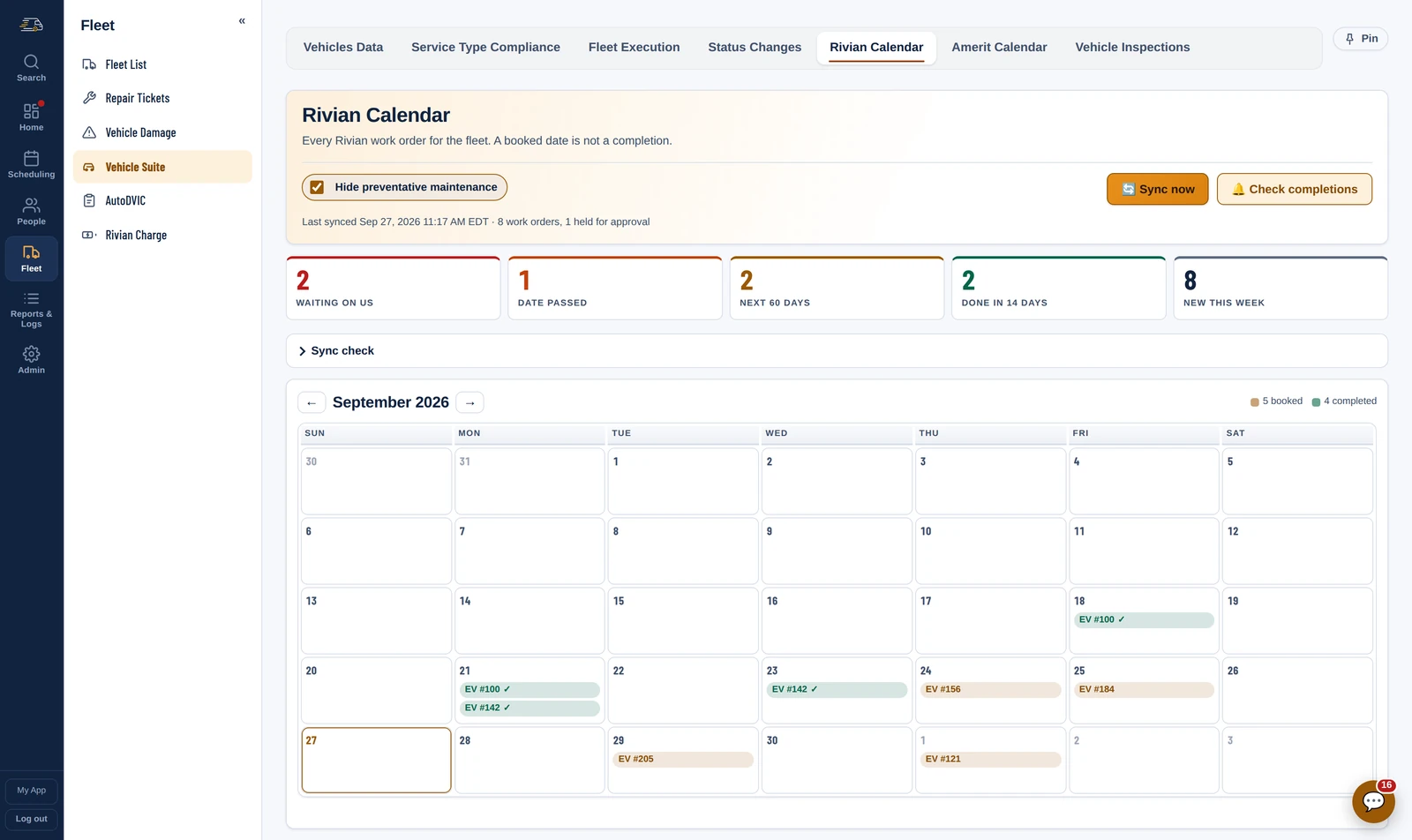Open EV #100 event on September 21
The height and width of the screenshot is (840, 1412).
tap(529, 690)
